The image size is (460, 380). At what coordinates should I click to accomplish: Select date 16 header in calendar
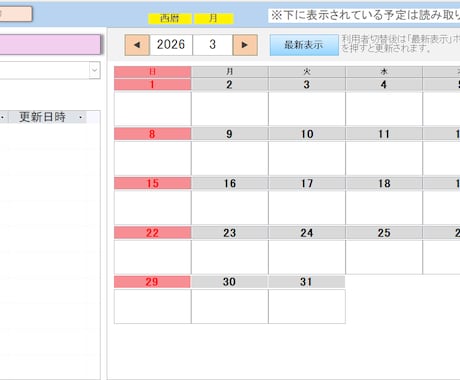click(x=230, y=183)
